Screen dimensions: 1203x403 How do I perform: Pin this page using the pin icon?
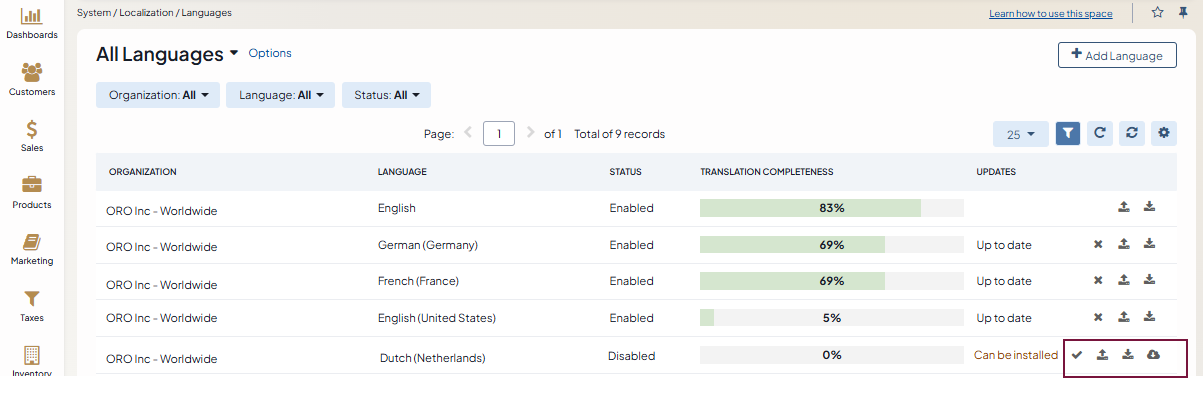(x=1183, y=13)
